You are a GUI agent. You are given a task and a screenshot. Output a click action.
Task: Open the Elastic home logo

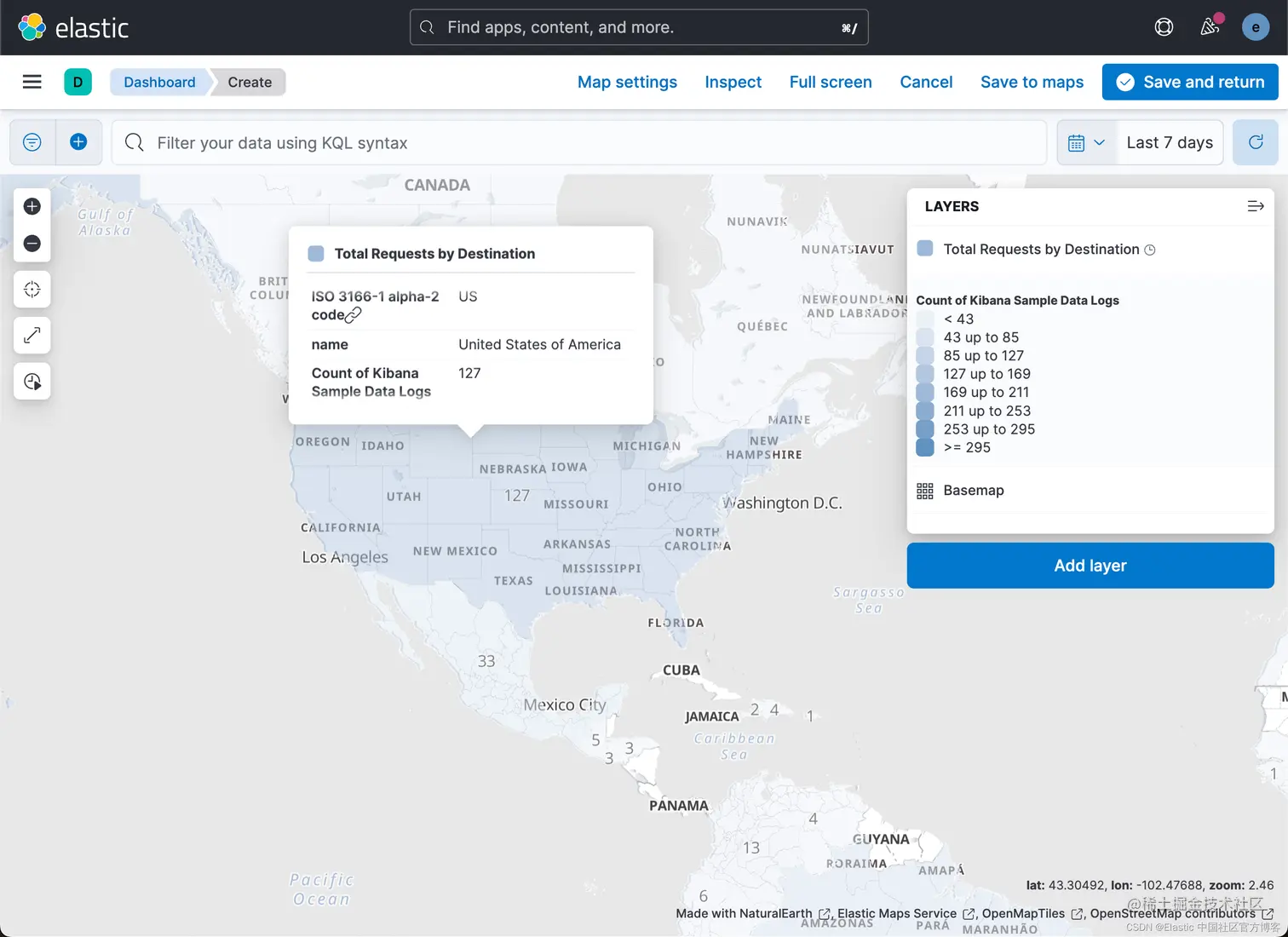[x=73, y=27]
